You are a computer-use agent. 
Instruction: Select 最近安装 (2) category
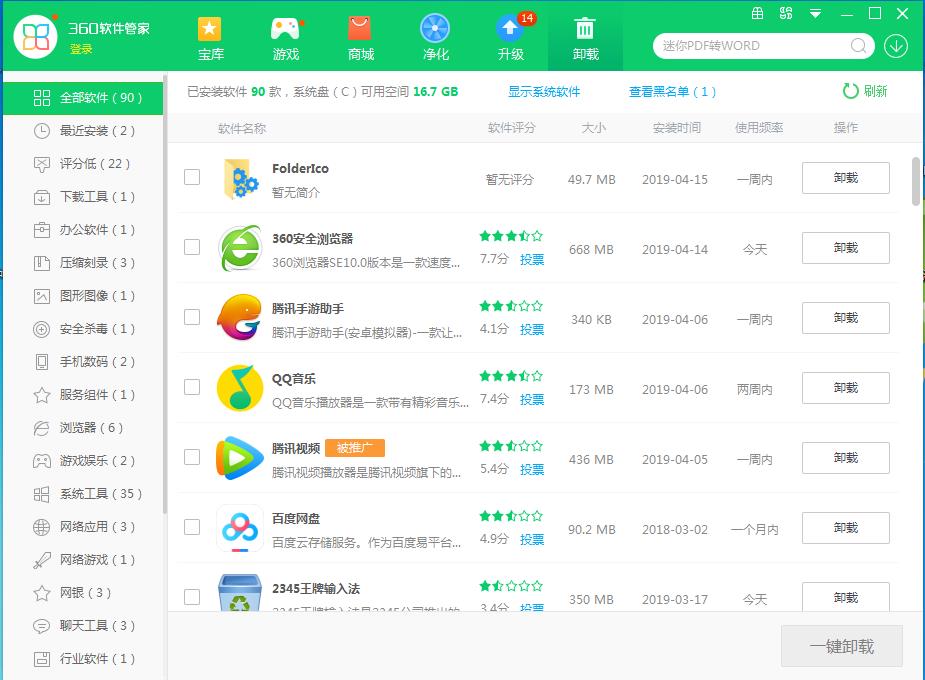pos(83,131)
